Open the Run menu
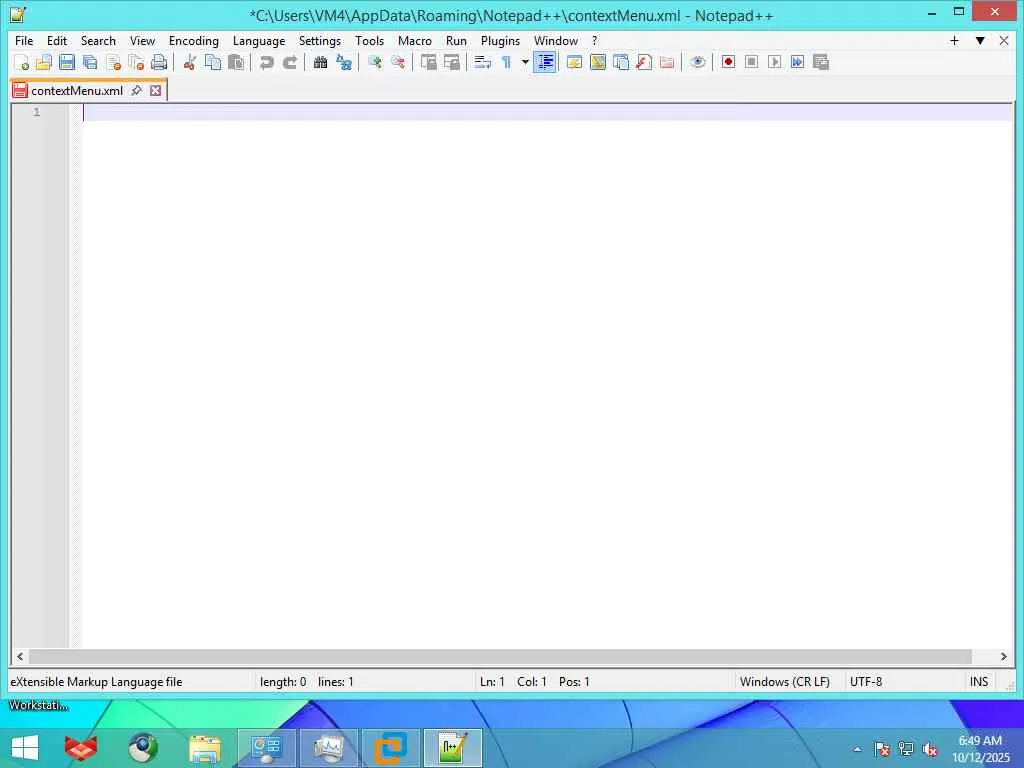The width and height of the screenshot is (1024, 768). pos(456,40)
